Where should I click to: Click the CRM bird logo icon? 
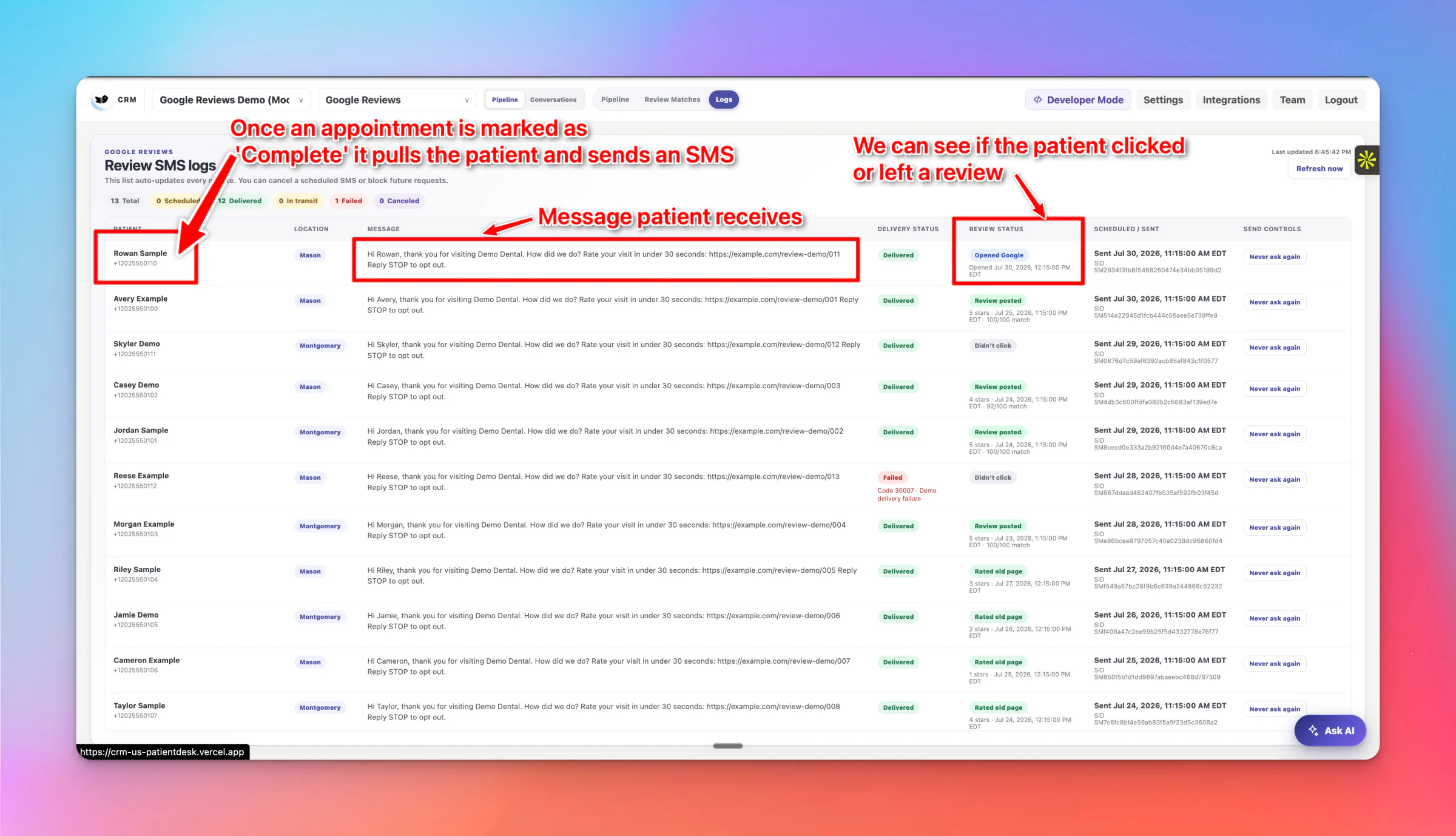pyautogui.click(x=101, y=99)
